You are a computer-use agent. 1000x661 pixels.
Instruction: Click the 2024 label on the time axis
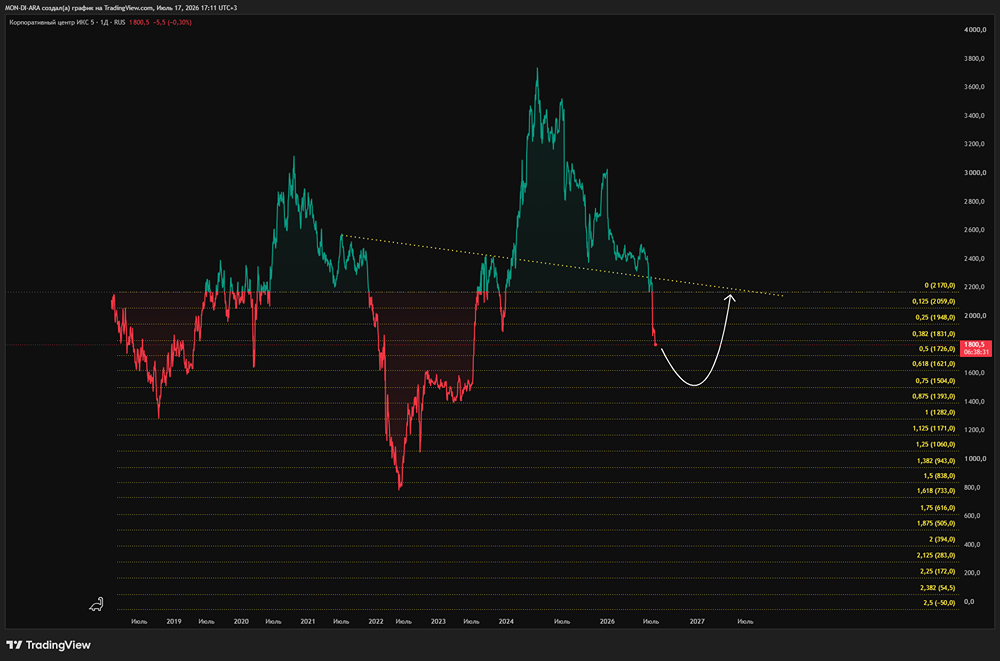click(x=506, y=621)
